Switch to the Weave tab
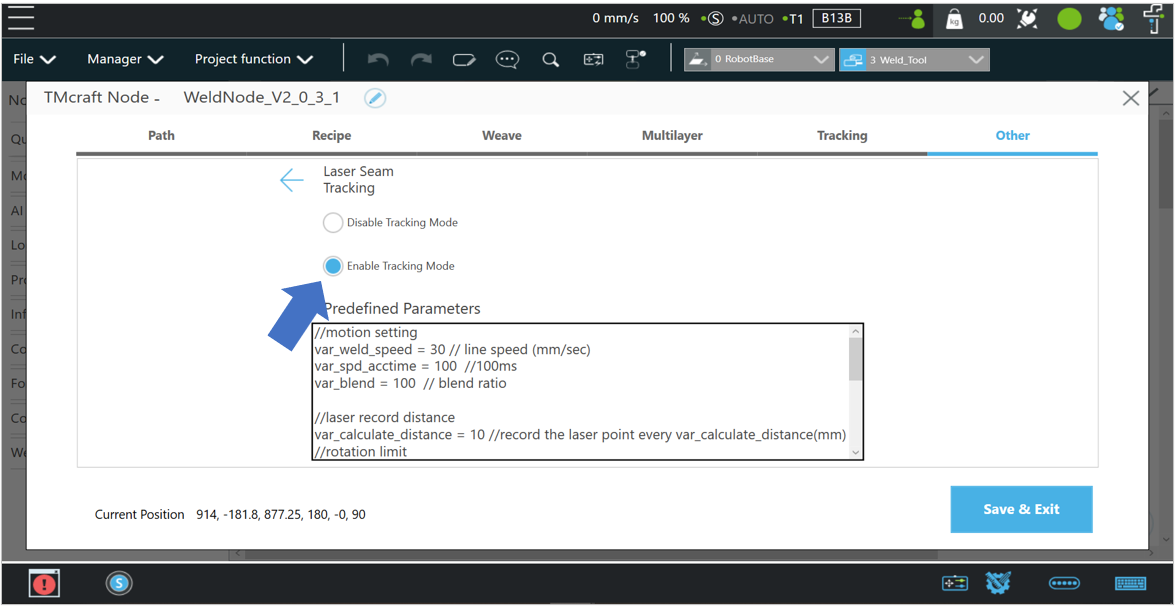Screen dimensions: 1175x607 [502, 136]
